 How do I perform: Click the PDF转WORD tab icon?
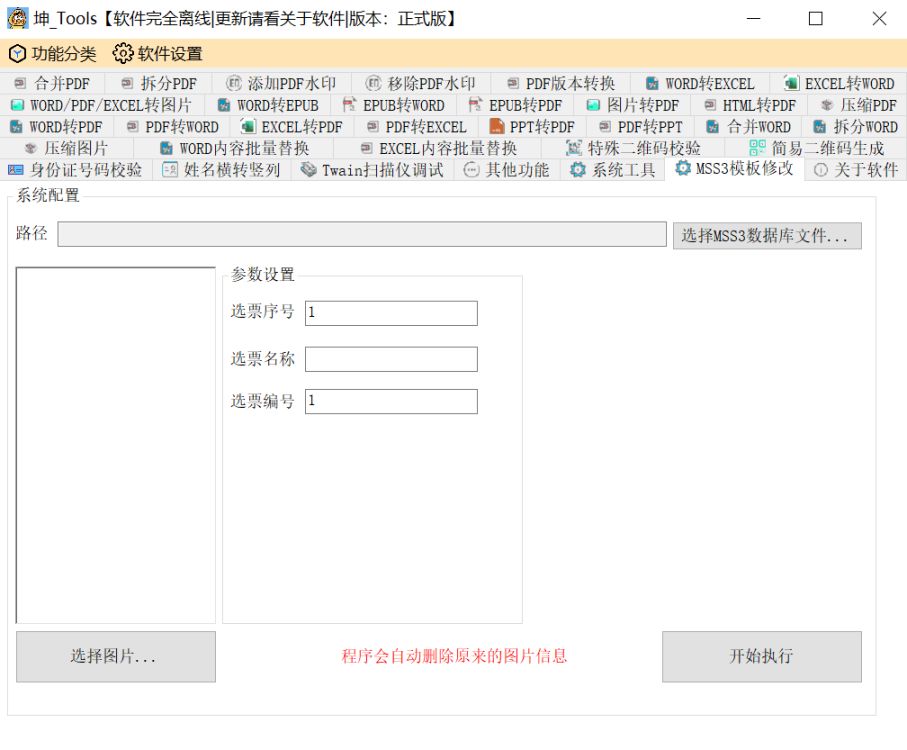click(132, 126)
